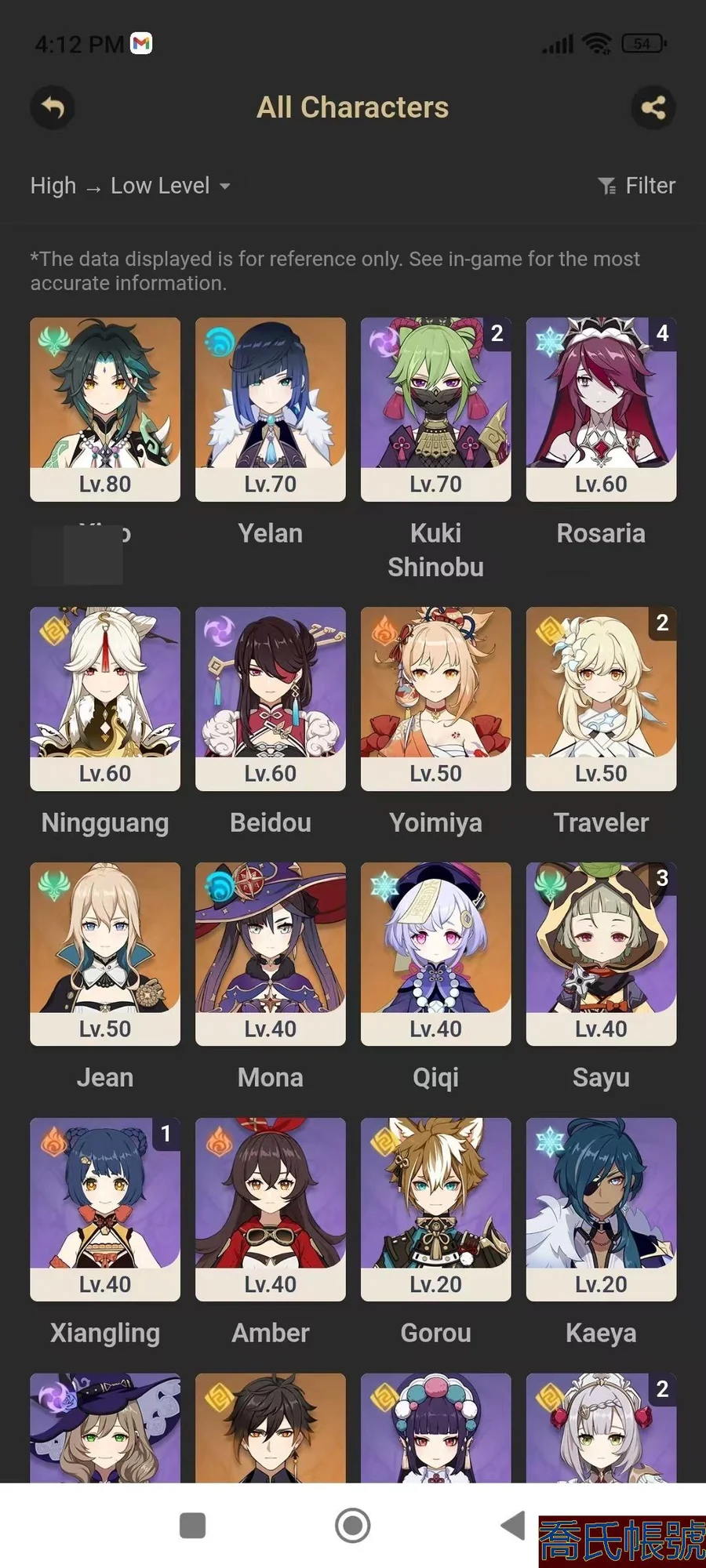
Task: Open the Kaeya Lv.20 card
Action: [602, 1210]
